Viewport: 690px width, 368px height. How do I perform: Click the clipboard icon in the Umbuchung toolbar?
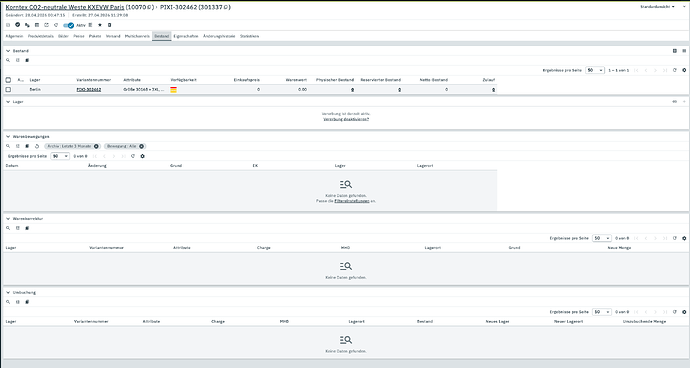[27, 302]
